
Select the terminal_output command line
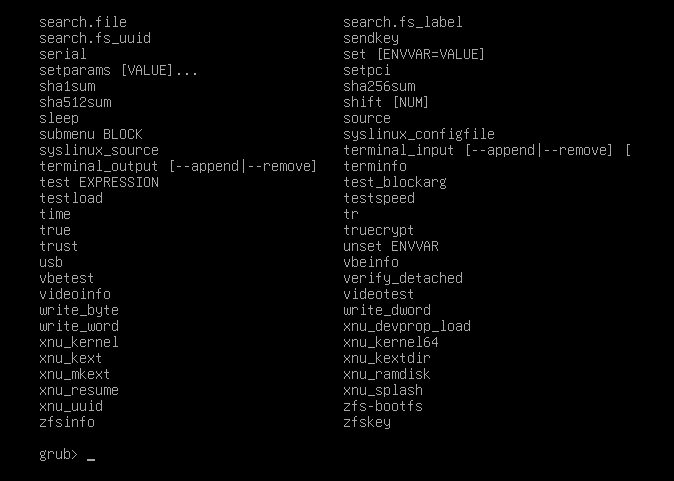click(x=178, y=166)
